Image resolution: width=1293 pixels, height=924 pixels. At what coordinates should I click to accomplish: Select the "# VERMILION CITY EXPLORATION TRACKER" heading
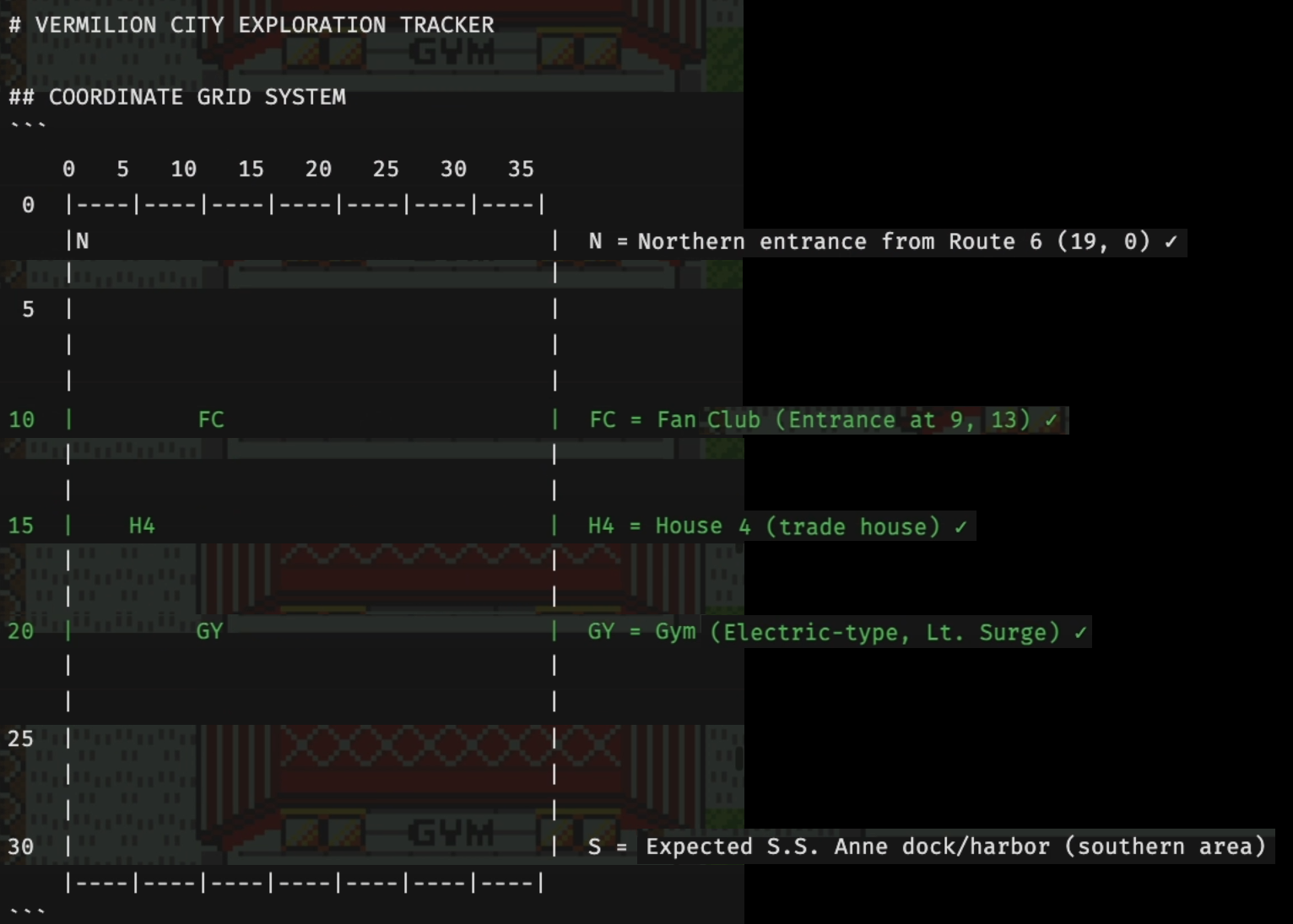click(x=252, y=24)
